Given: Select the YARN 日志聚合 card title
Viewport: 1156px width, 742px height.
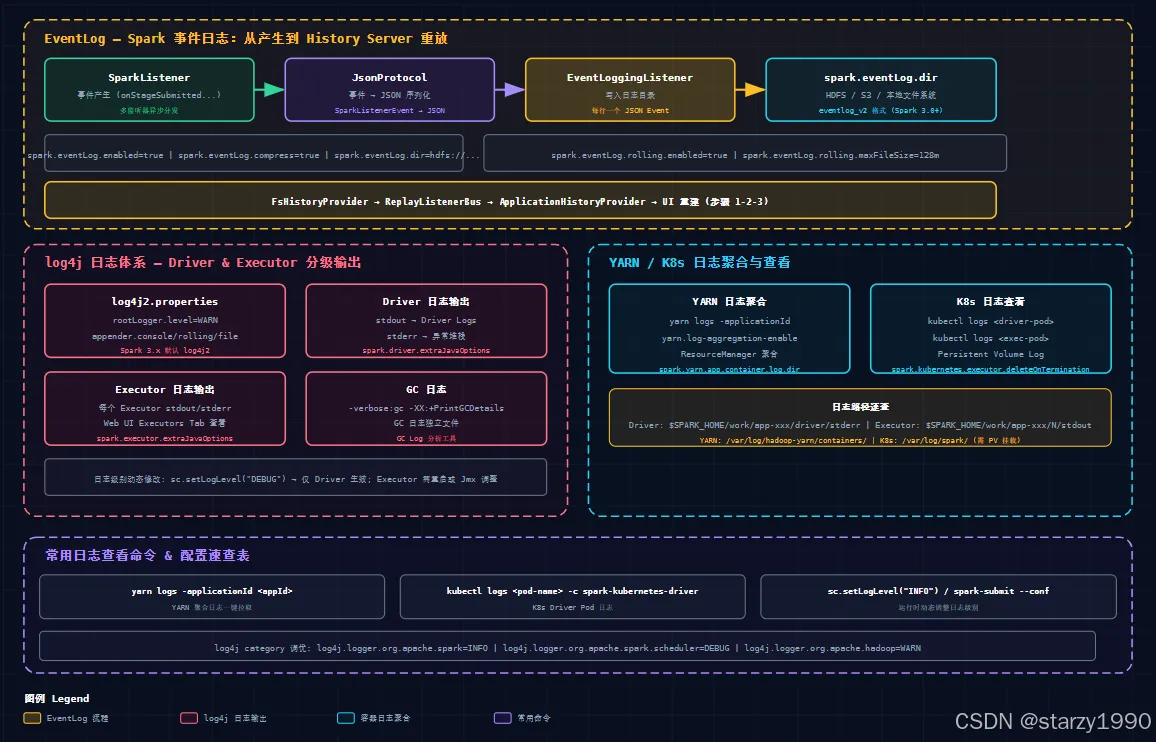Looking at the screenshot, I should tap(729, 302).
